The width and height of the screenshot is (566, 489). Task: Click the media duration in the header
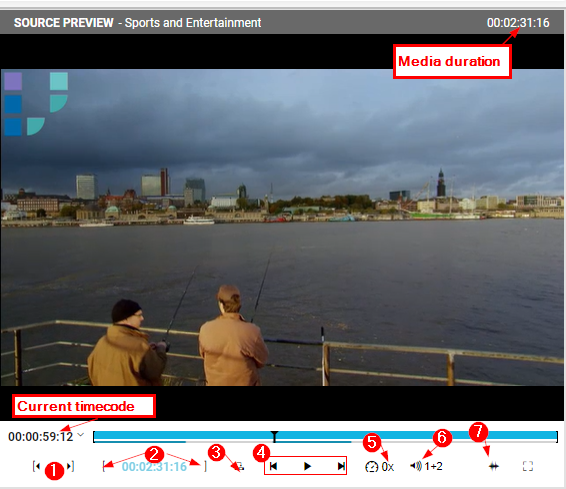(x=518, y=23)
